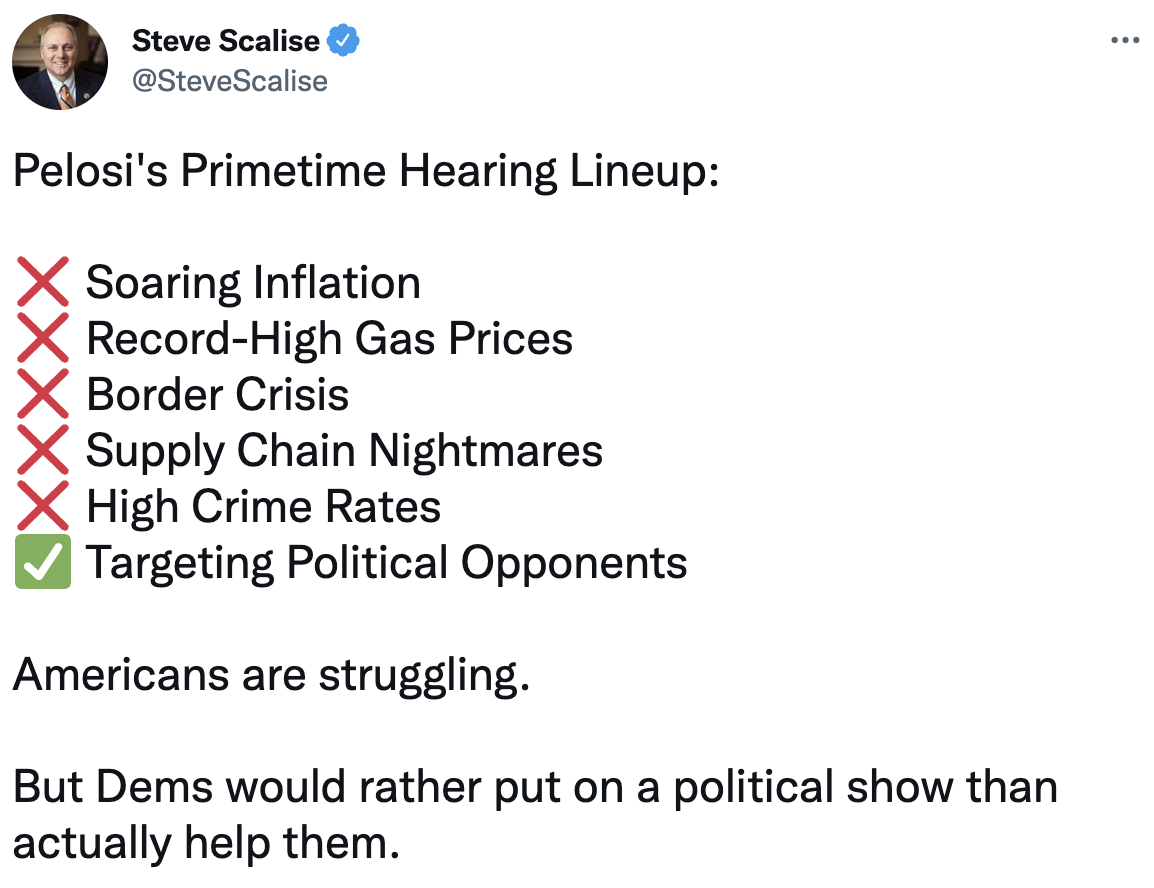Click the red X beside Soaring Inflation

(43, 283)
